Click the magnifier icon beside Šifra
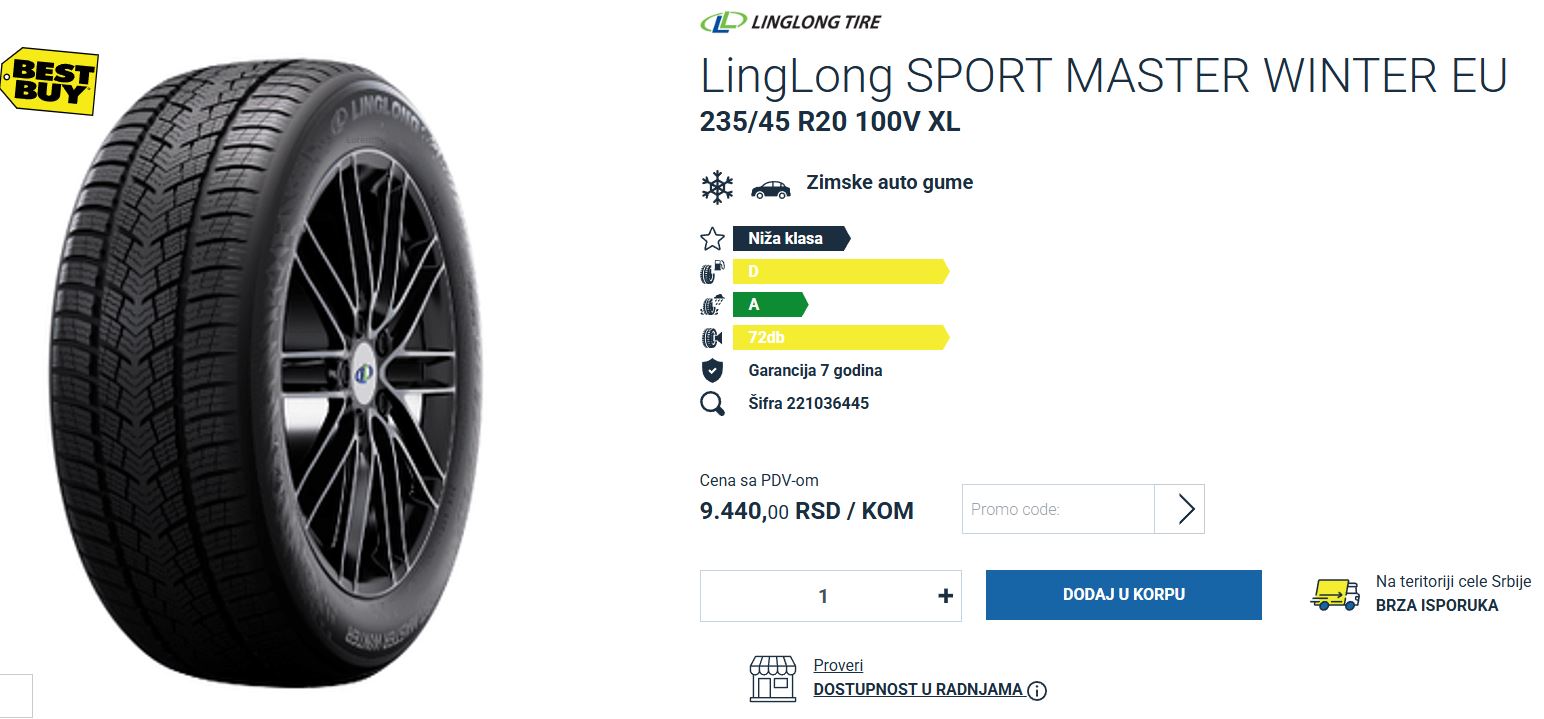Screen dimensions: 1544x719 point(712,404)
